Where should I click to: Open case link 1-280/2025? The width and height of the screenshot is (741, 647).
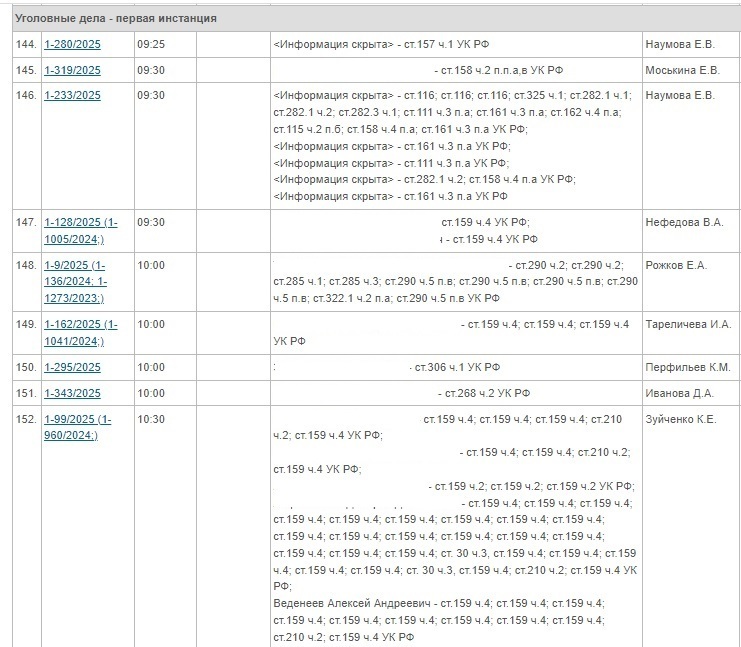[72, 46]
